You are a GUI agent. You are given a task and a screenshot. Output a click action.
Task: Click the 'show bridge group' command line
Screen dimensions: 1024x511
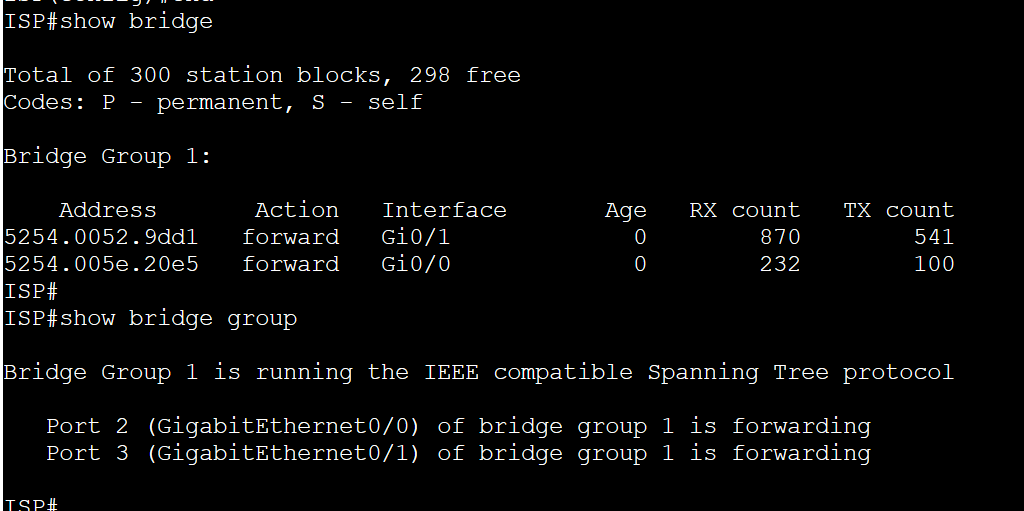tap(150, 318)
